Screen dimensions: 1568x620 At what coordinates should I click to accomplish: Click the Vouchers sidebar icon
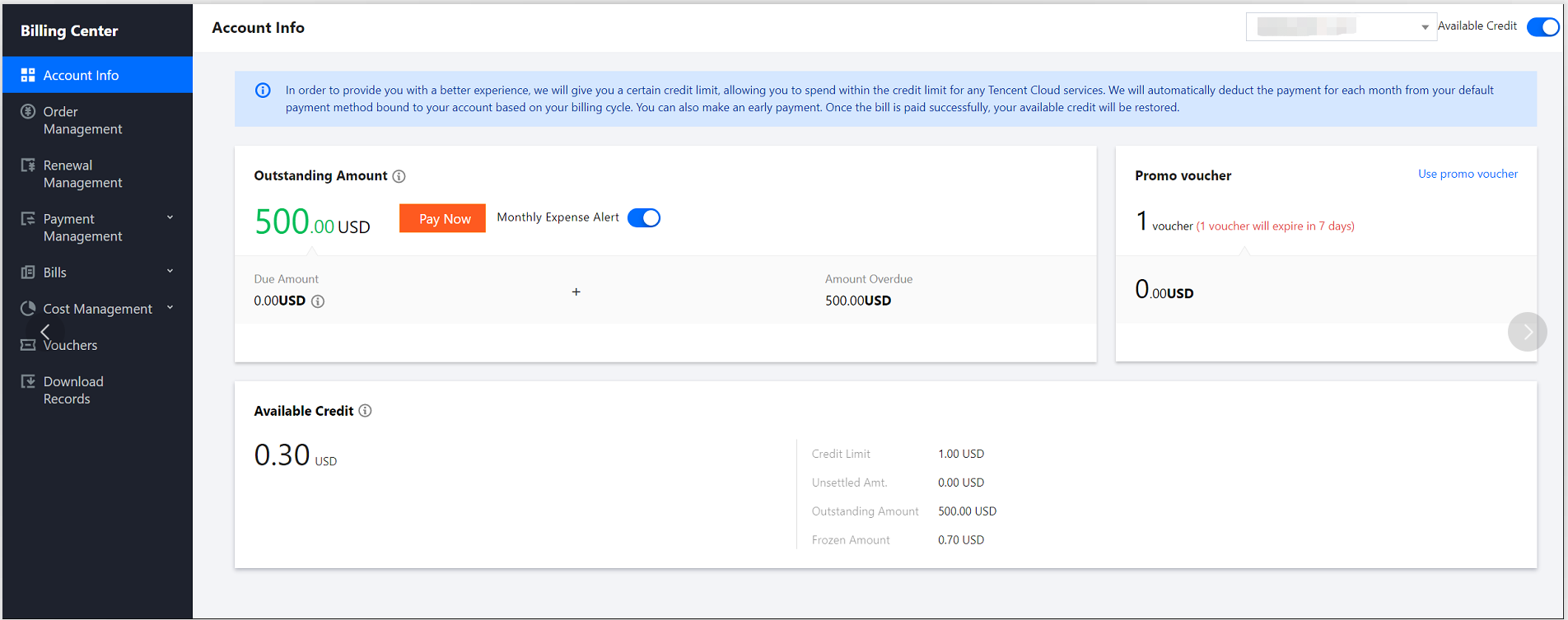coord(28,345)
